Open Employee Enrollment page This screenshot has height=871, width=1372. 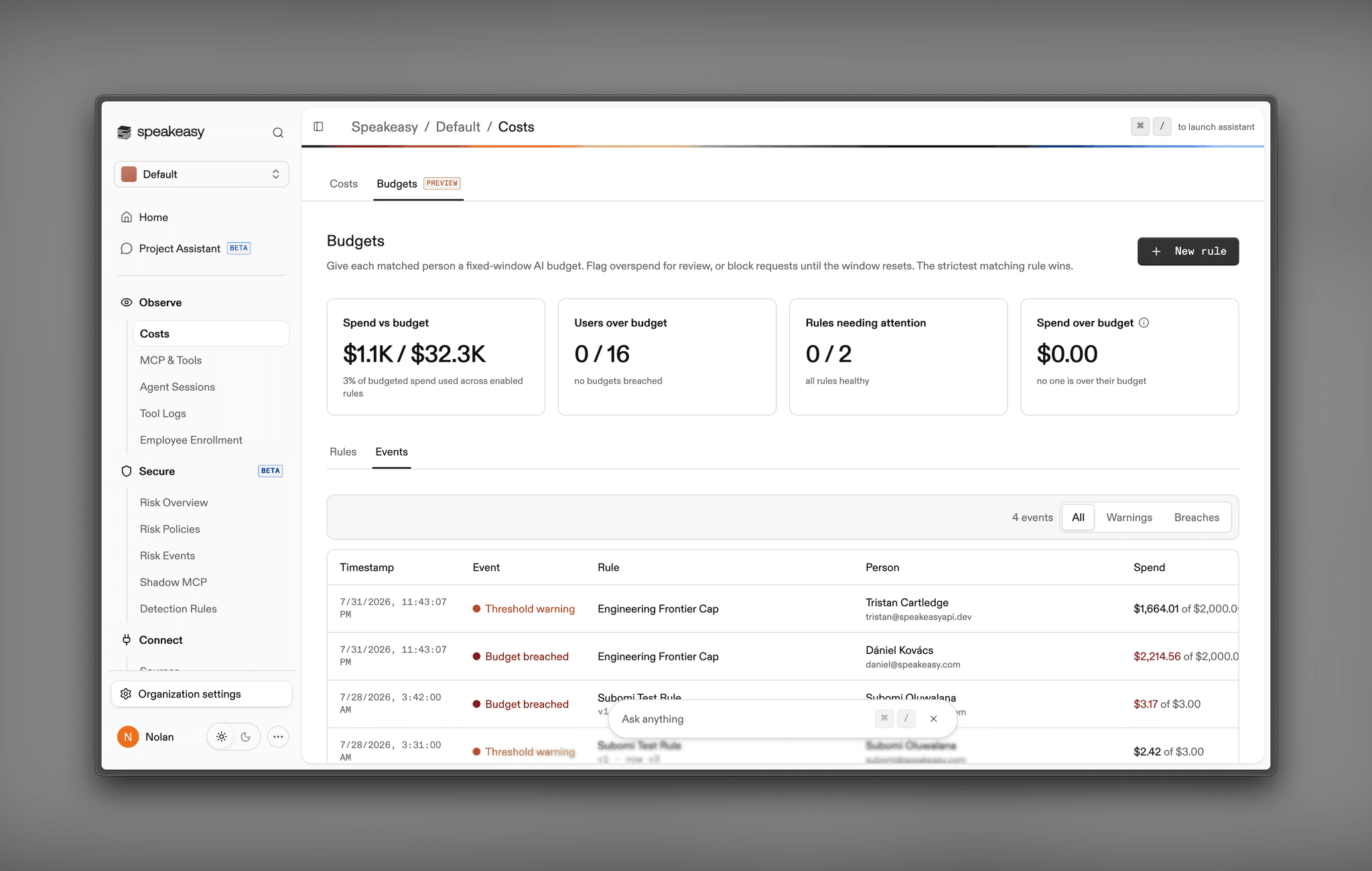[191, 440]
